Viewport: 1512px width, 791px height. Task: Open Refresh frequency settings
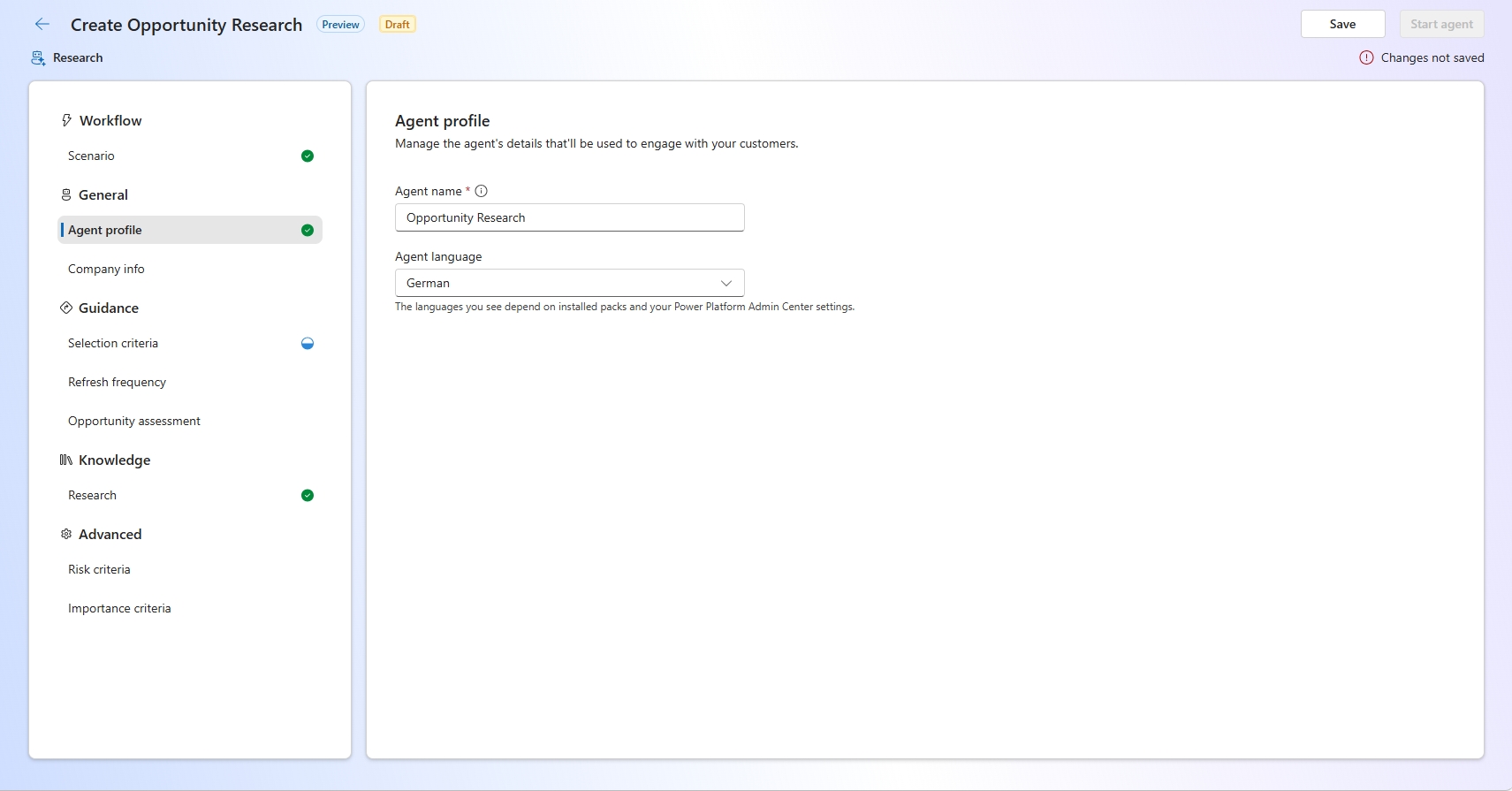[x=190, y=382]
